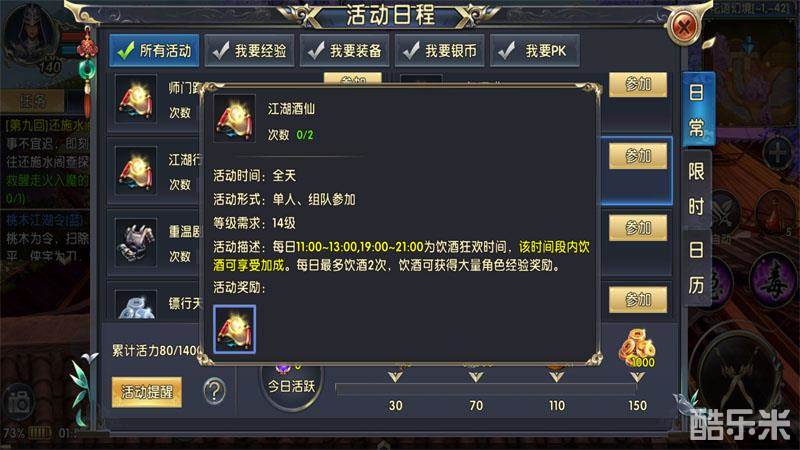Click the question mark help icon
Viewport: 800px width, 450px height.
(214, 391)
